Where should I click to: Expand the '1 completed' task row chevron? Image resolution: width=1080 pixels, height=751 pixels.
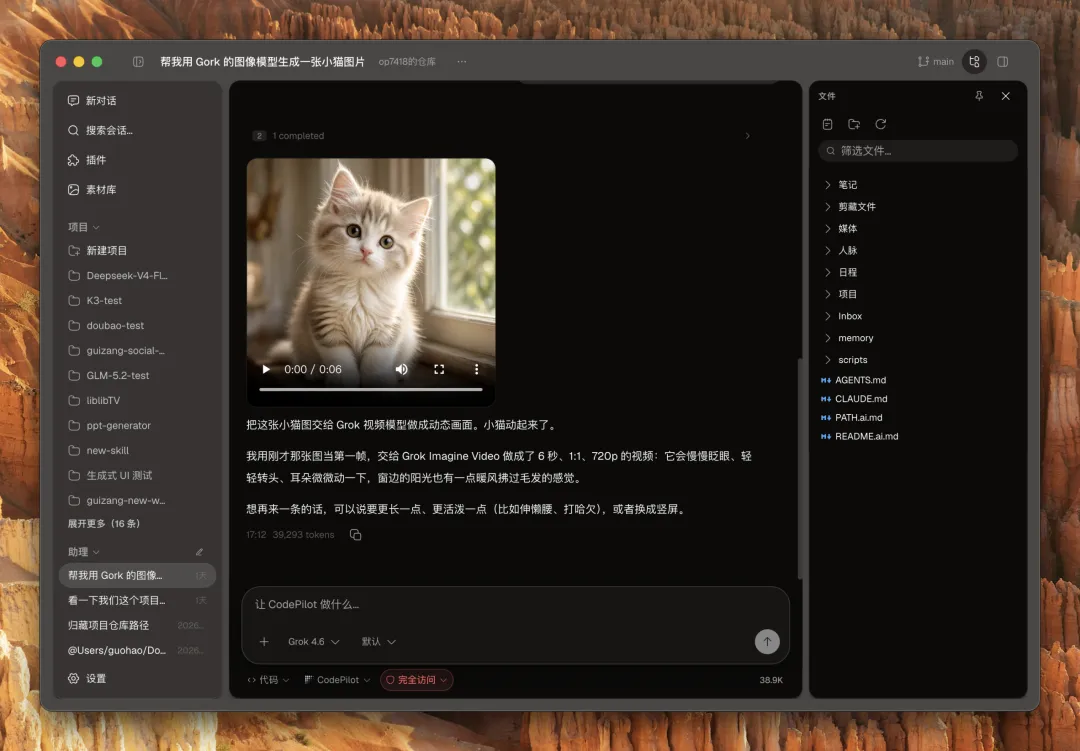coord(747,136)
